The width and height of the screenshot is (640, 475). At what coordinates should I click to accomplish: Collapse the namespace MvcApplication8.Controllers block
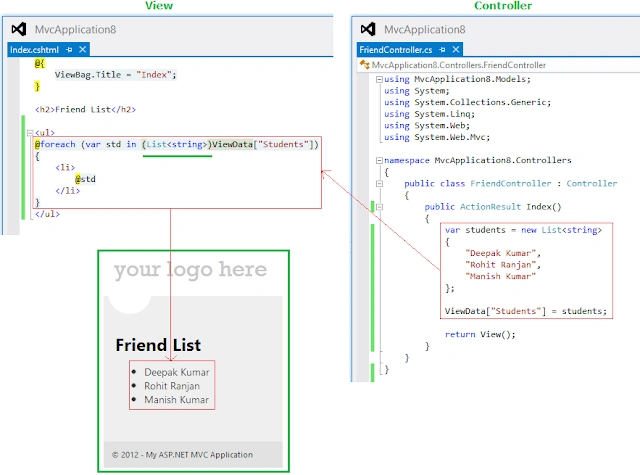pyautogui.click(x=379, y=160)
